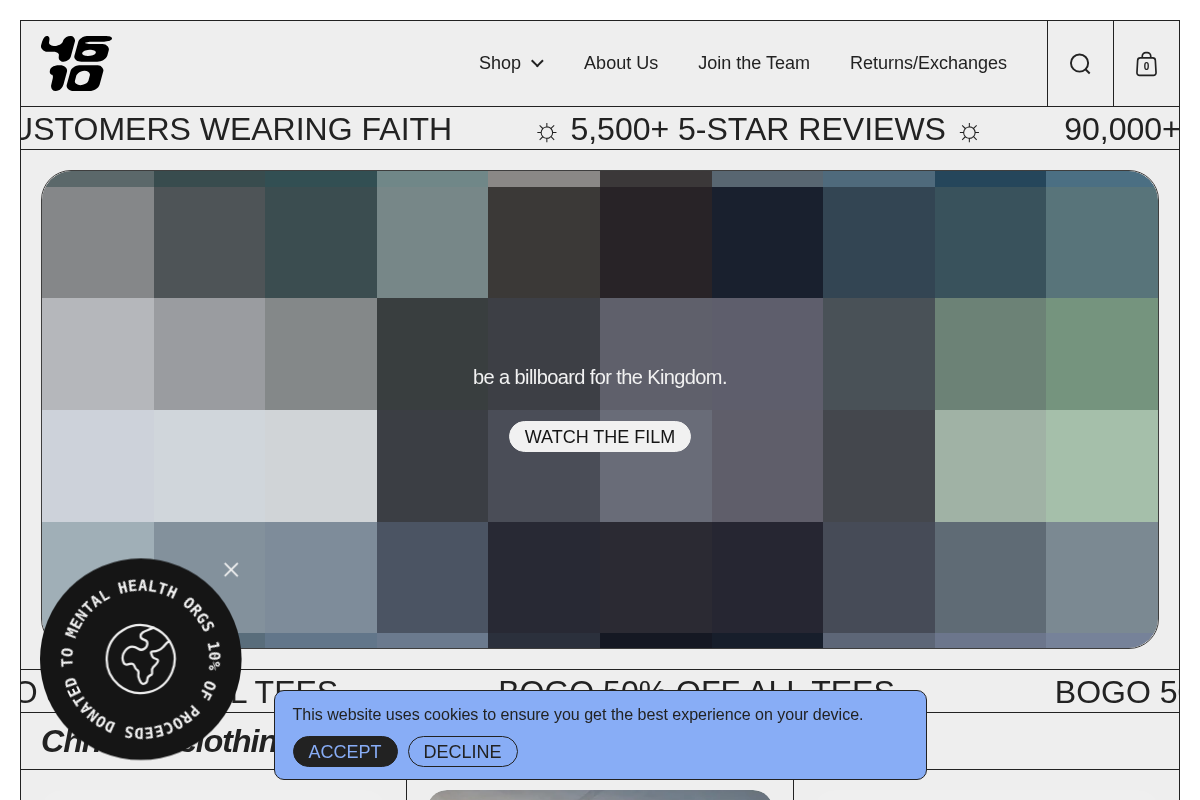Click the WATCH THE FILM button
The image size is (1200, 800).
[599, 436]
